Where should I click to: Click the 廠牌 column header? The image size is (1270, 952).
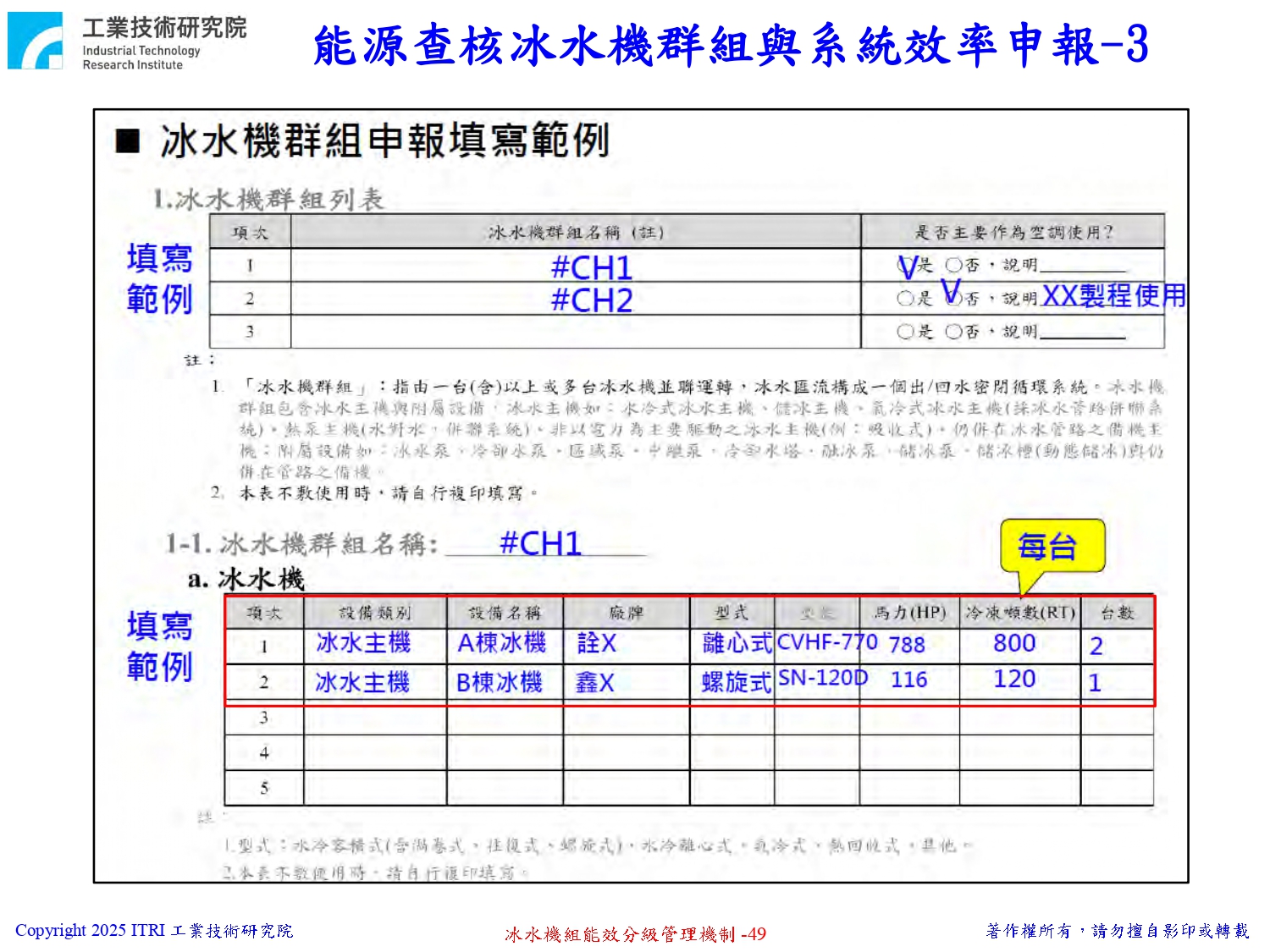tap(627, 613)
